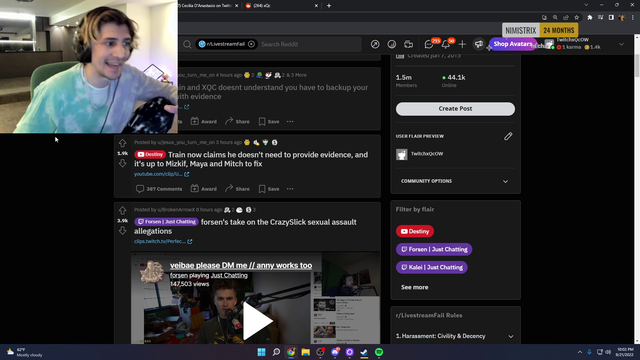640x360 pixels.
Task: Save the XQC doesnt understand post
Action: (269, 121)
